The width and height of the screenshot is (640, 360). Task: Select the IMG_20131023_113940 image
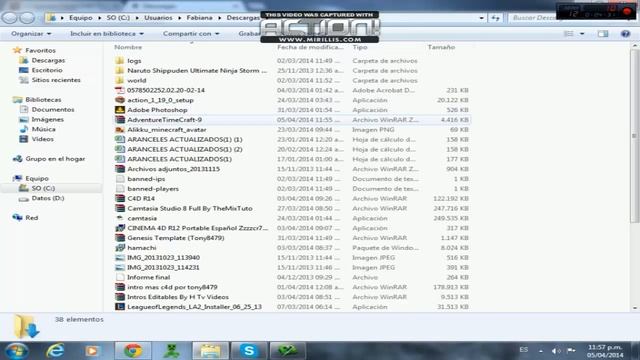pyautogui.click(x=163, y=258)
